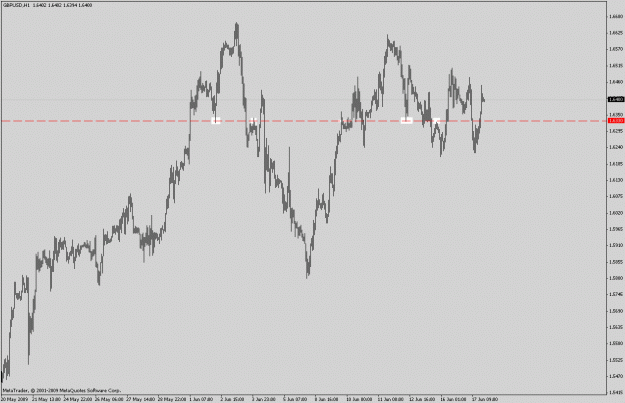This screenshot has height=403, width=625.
Task: Click the 1.6625 price axis label
Action: click(616, 33)
